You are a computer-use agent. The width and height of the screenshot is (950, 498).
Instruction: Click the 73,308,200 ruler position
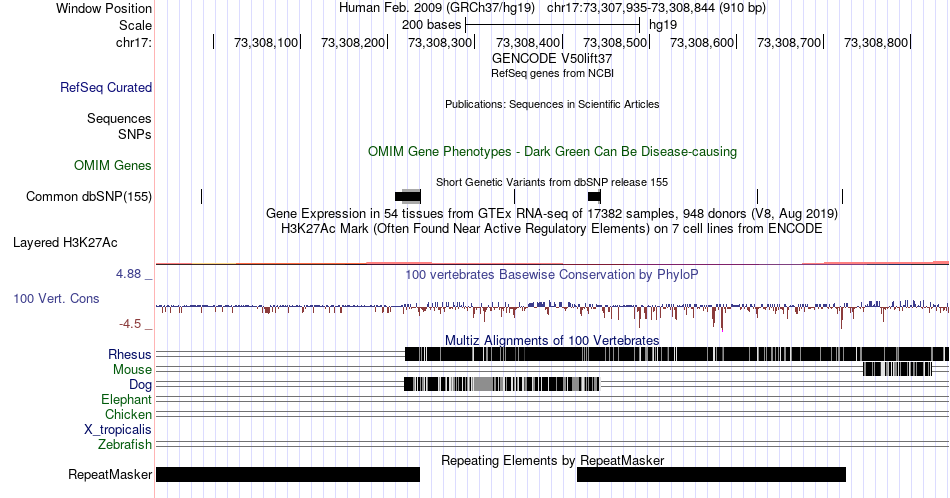click(x=353, y=42)
